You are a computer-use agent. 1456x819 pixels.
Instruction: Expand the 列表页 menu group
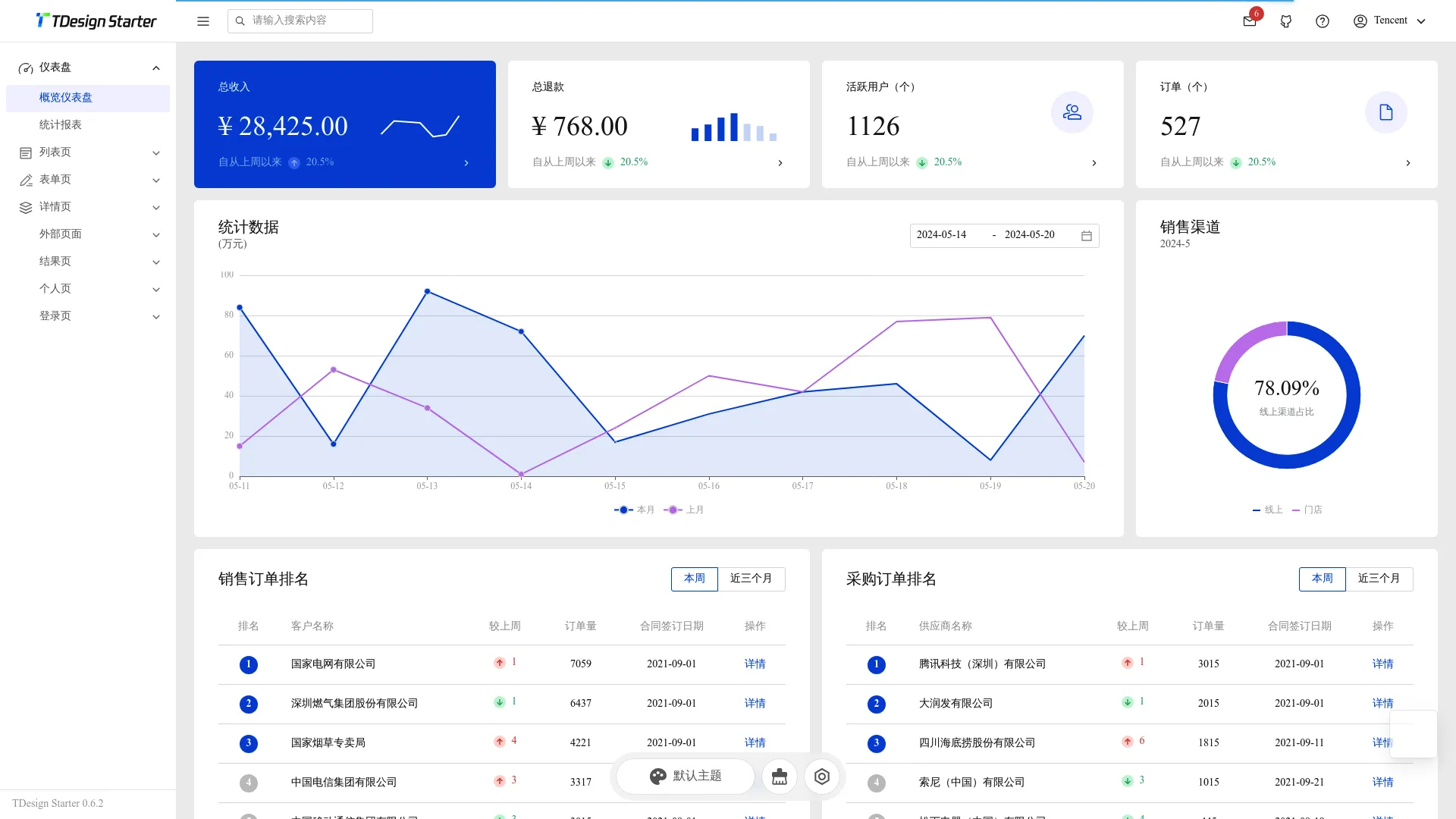[x=156, y=153]
